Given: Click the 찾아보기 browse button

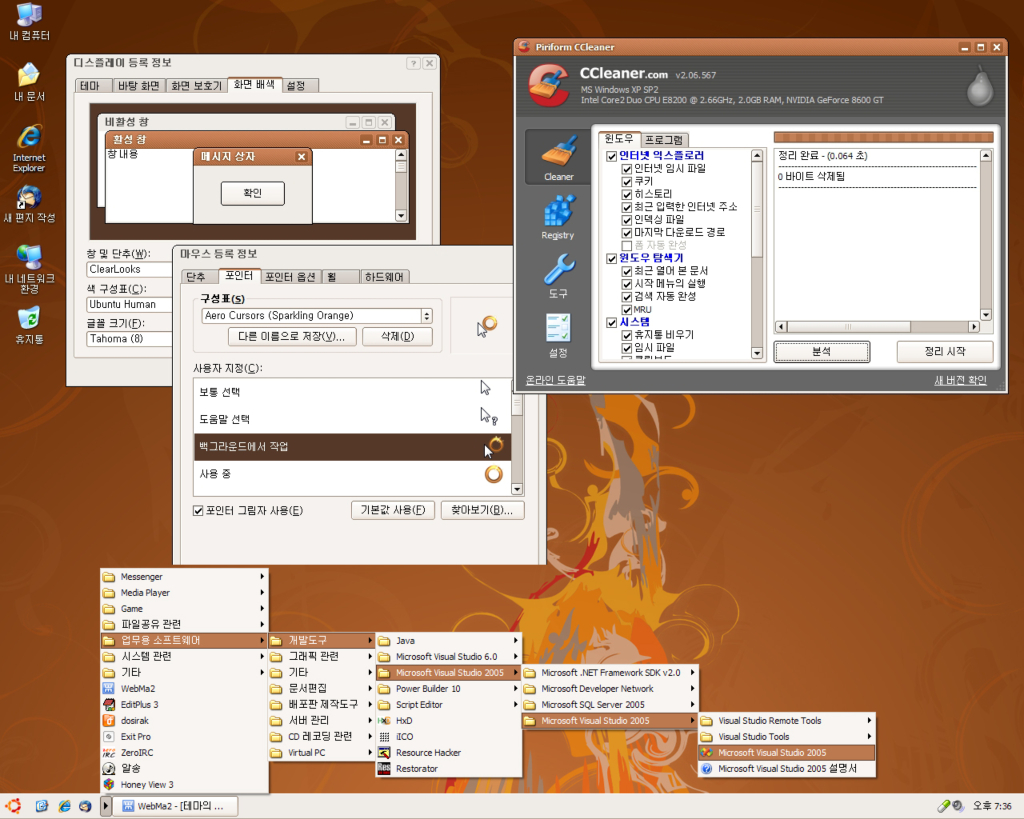Looking at the screenshot, I should point(482,510).
